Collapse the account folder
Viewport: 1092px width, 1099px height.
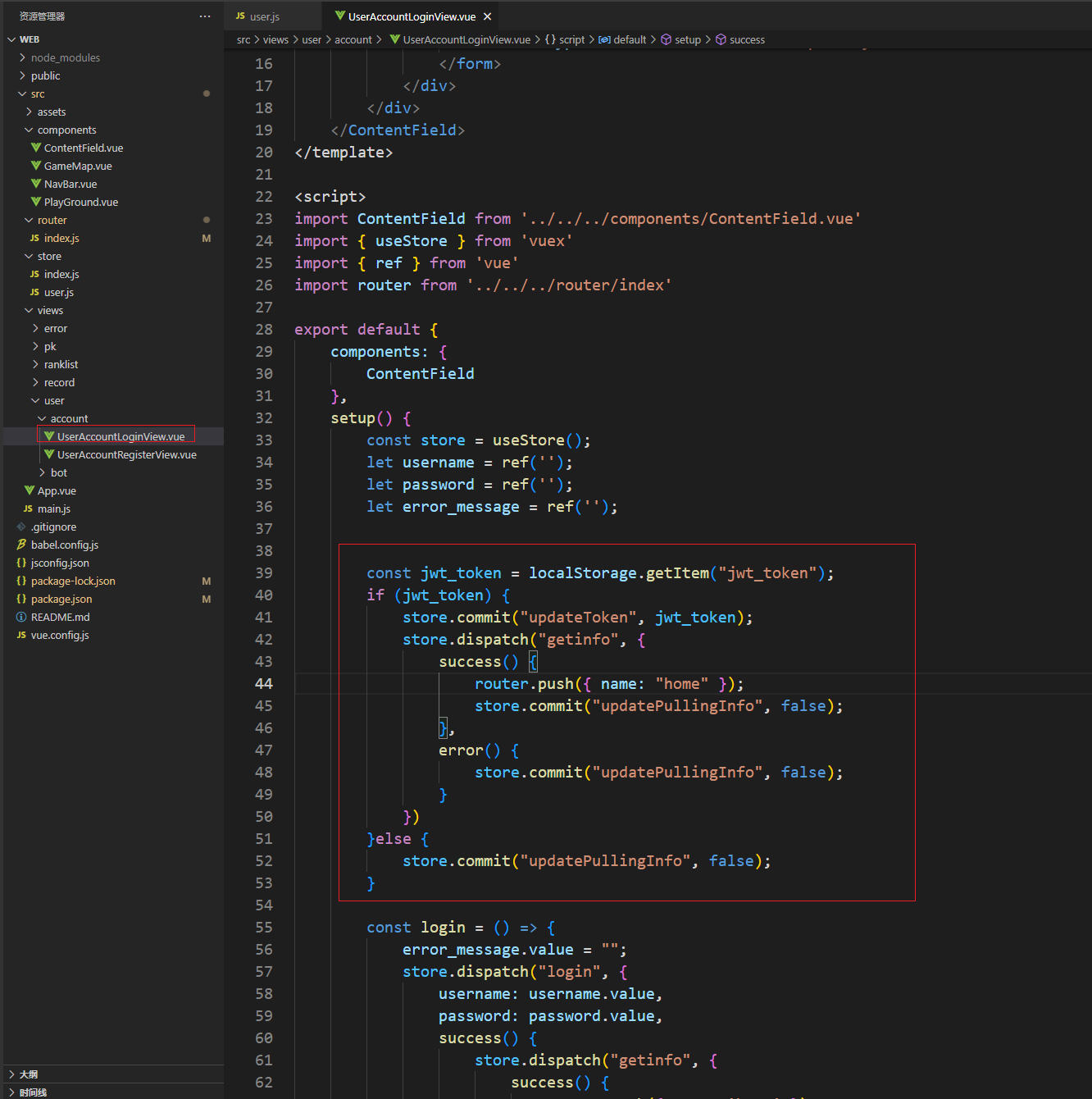click(112, 418)
